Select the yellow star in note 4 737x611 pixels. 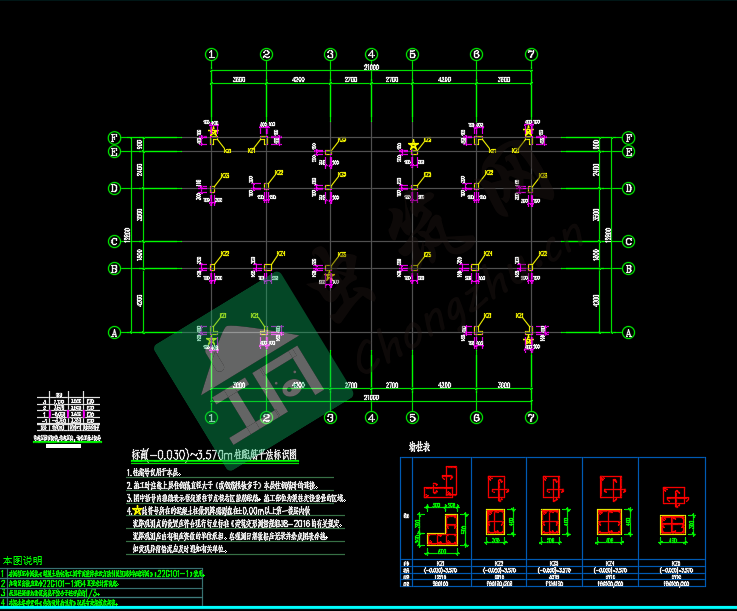pos(137,510)
